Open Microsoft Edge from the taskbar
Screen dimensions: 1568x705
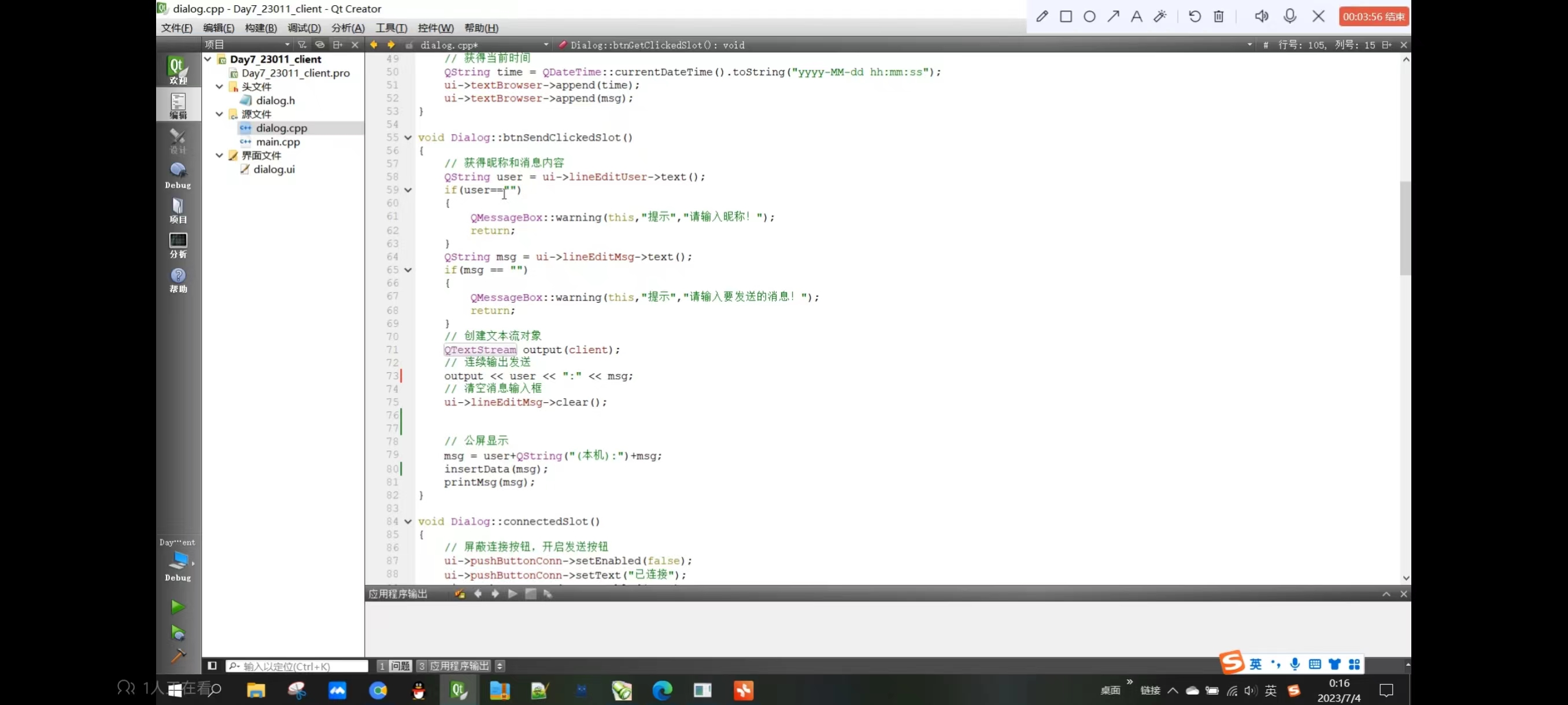662,690
